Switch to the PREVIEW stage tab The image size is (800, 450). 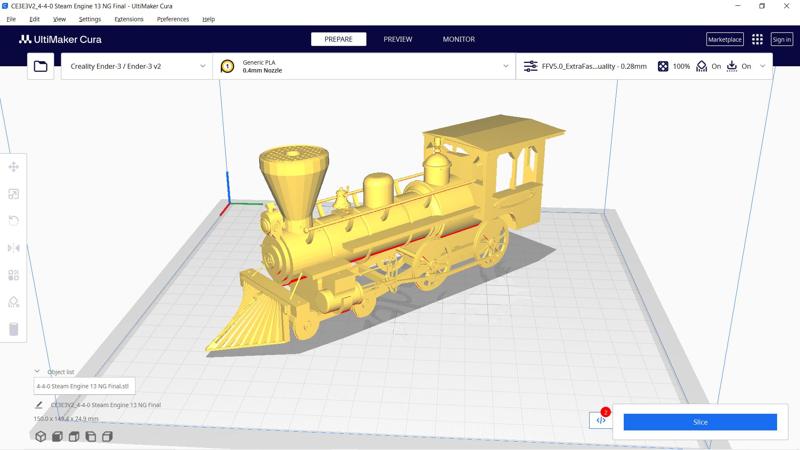[x=398, y=39]
